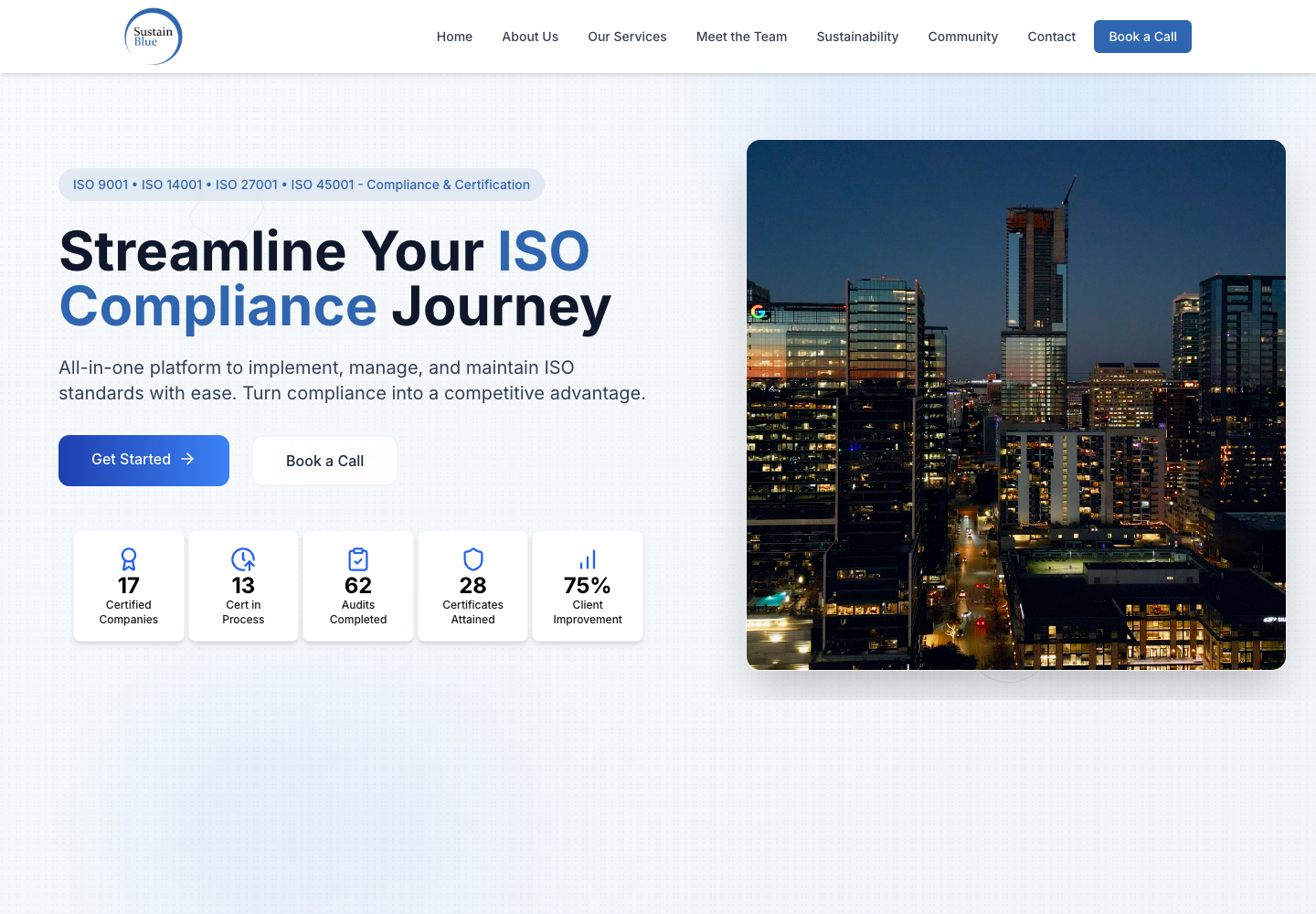The width and height of the screenshot is (1316, 914).
Task: Click the All-in-one platform description paragraph
Action: tap(352, 380)
